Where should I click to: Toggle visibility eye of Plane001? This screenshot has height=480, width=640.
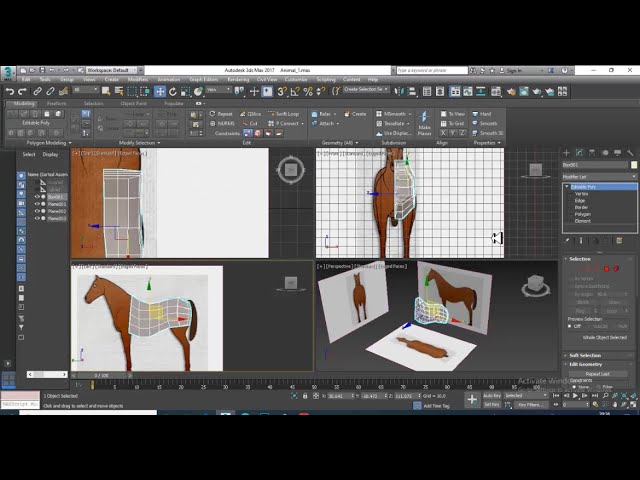pos(37,204)
